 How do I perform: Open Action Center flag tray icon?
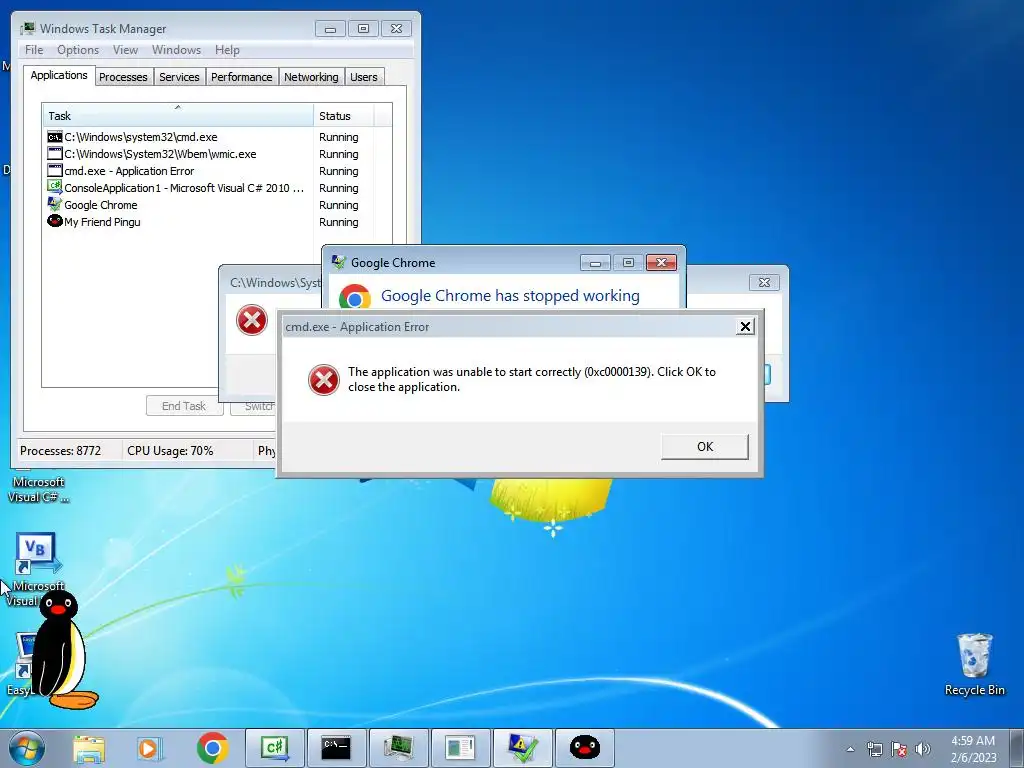tap(899, 749)
